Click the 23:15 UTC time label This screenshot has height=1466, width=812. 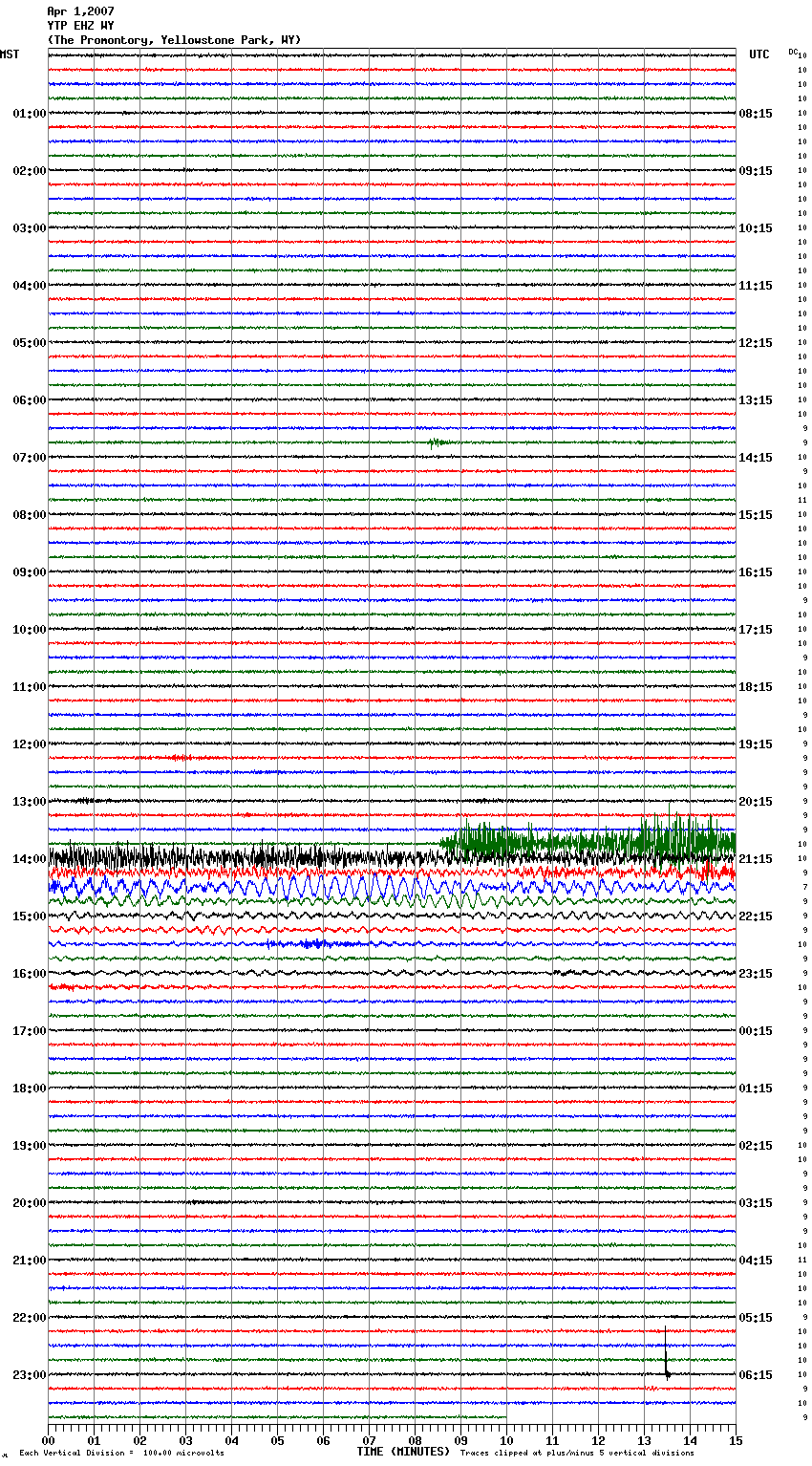point(756,974)
